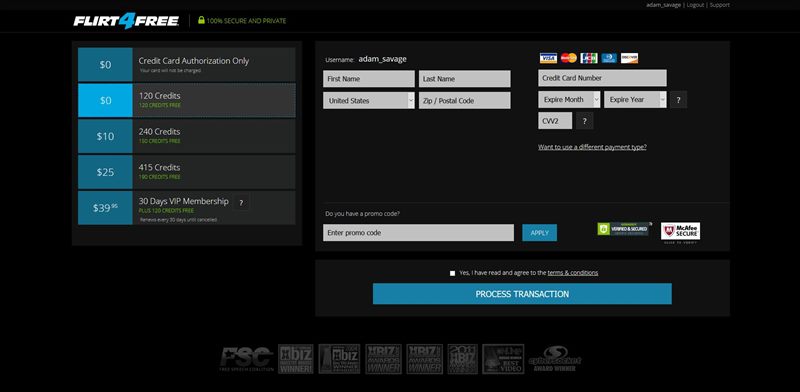Check the terms & conditions agreement box

coord(452,273)
